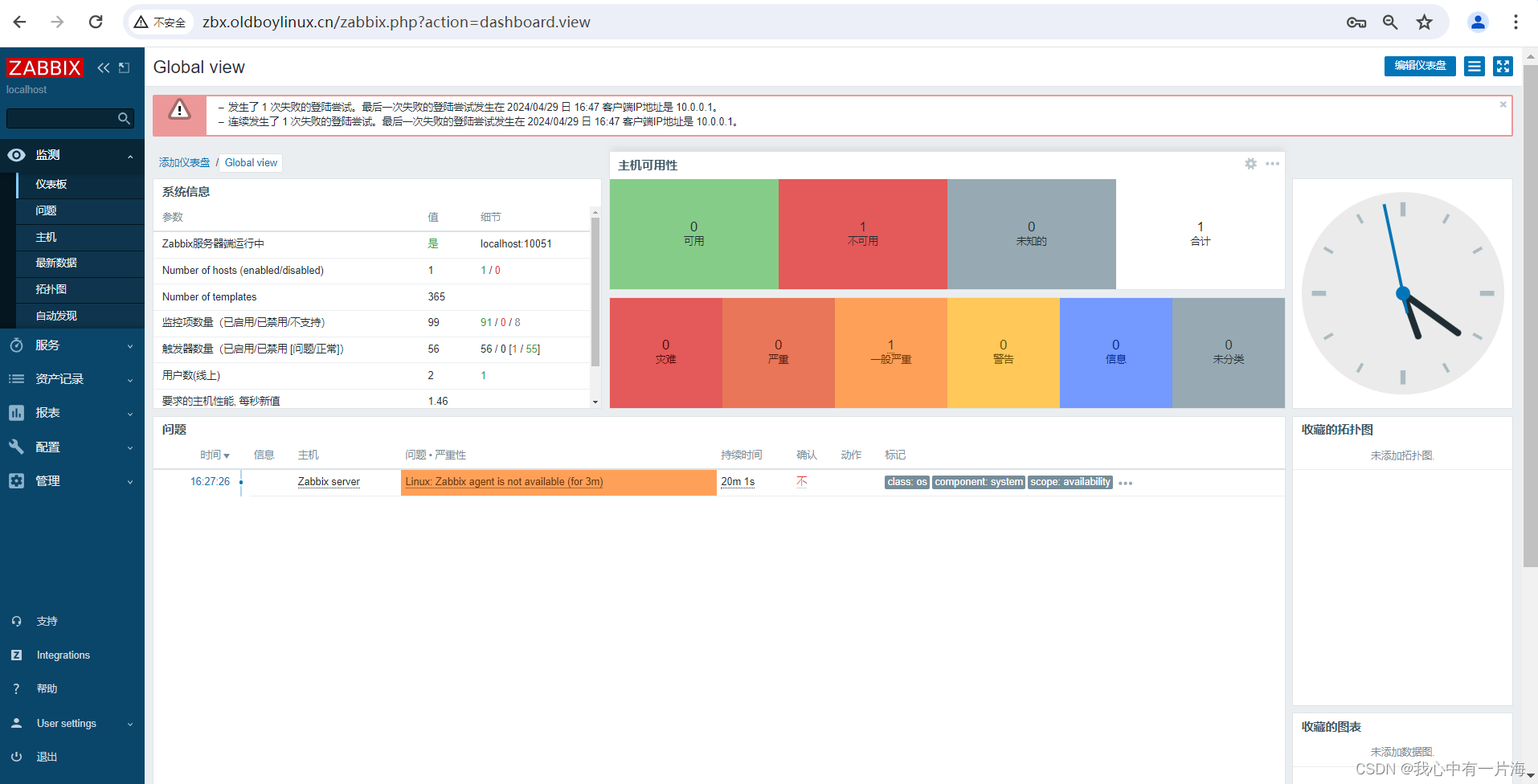Image resolution: width=1538 pixels, height=784 pixels.
Task: Click the 91 enabled items link
Action: coord(486,322)
